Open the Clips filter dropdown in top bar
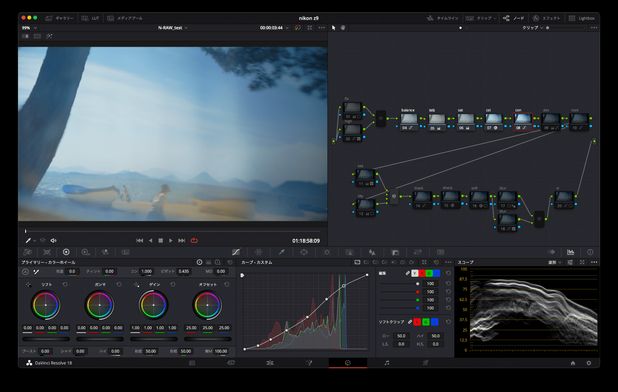618x392 pixels. (481, 18)
